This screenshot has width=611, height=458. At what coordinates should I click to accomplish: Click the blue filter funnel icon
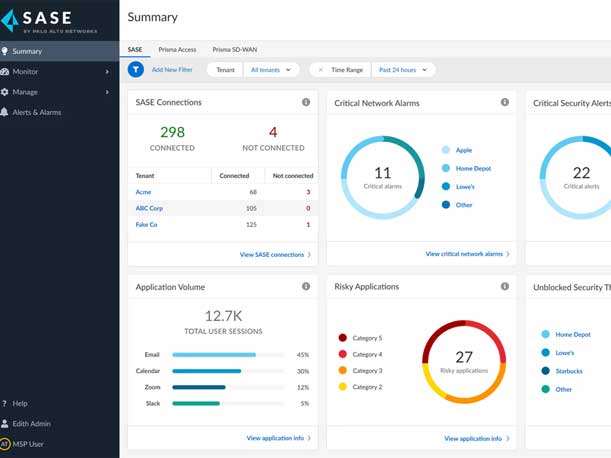coord(136,70)
